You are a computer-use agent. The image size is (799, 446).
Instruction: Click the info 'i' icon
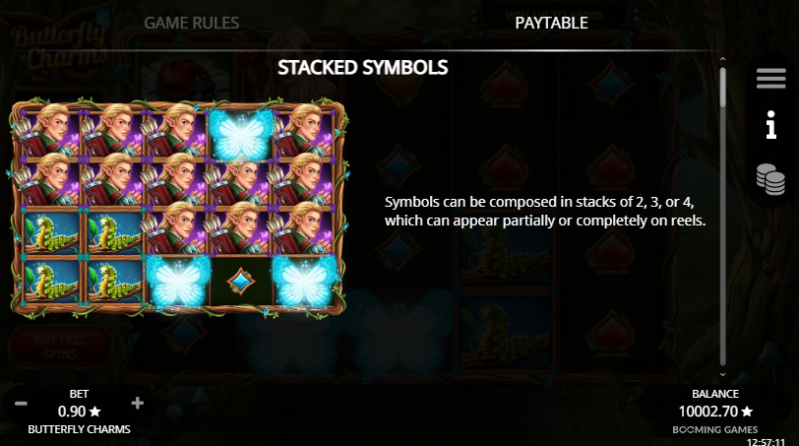tap(771, 125)
